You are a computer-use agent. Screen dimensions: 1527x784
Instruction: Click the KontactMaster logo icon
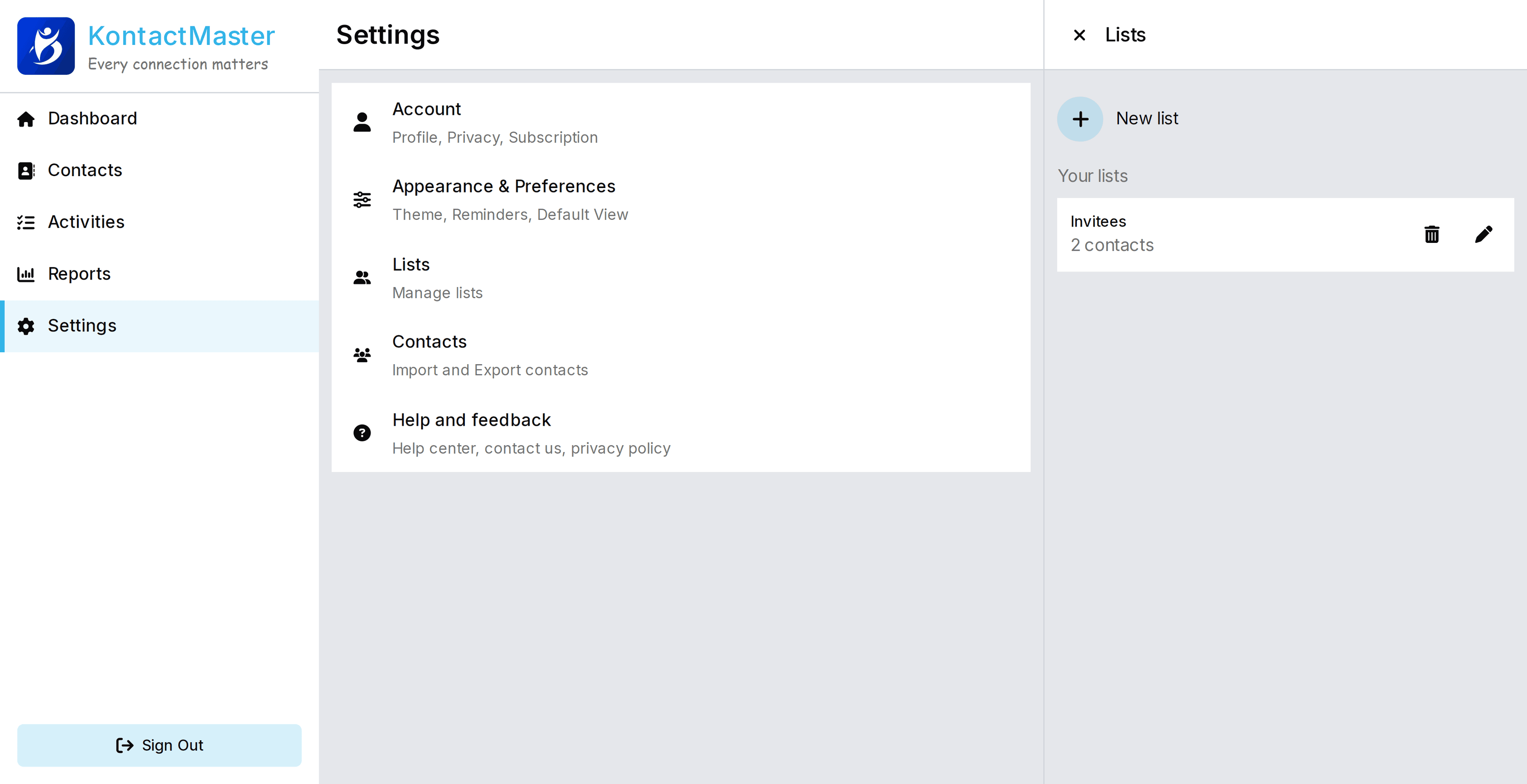click(x=46, y=46)
